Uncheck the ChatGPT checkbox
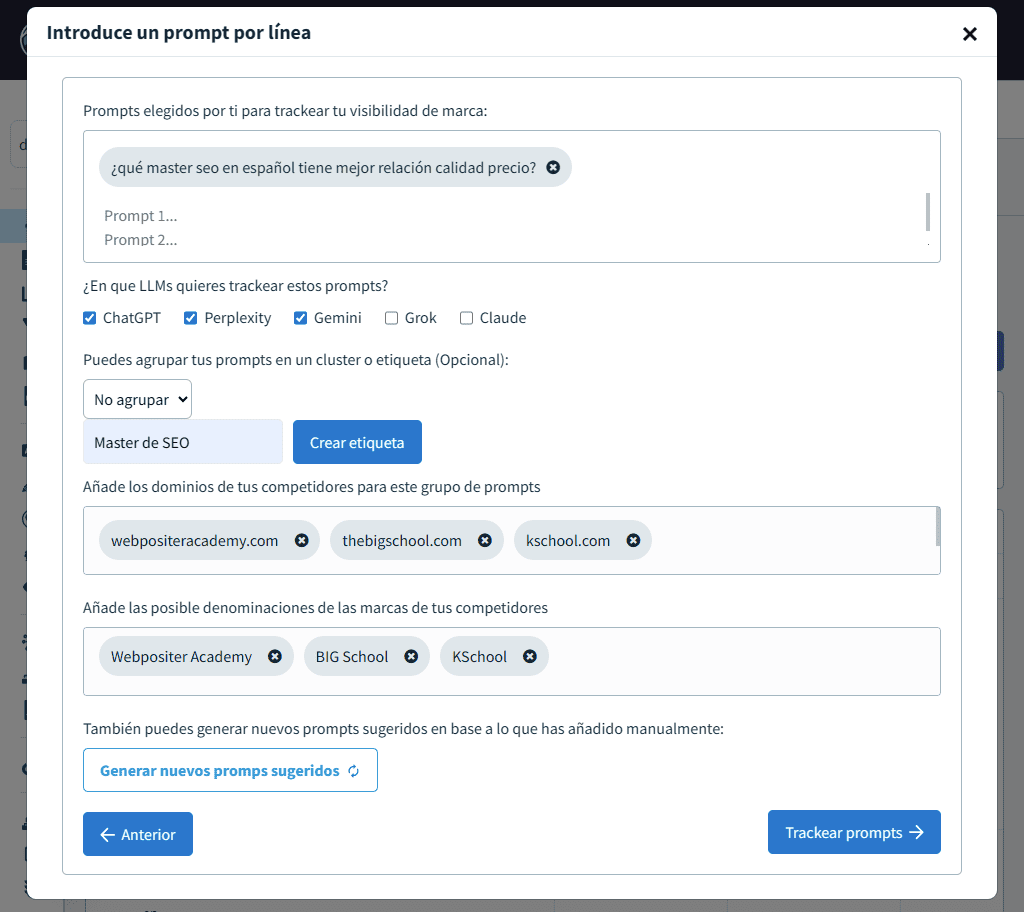 click(x=88, y=317)
